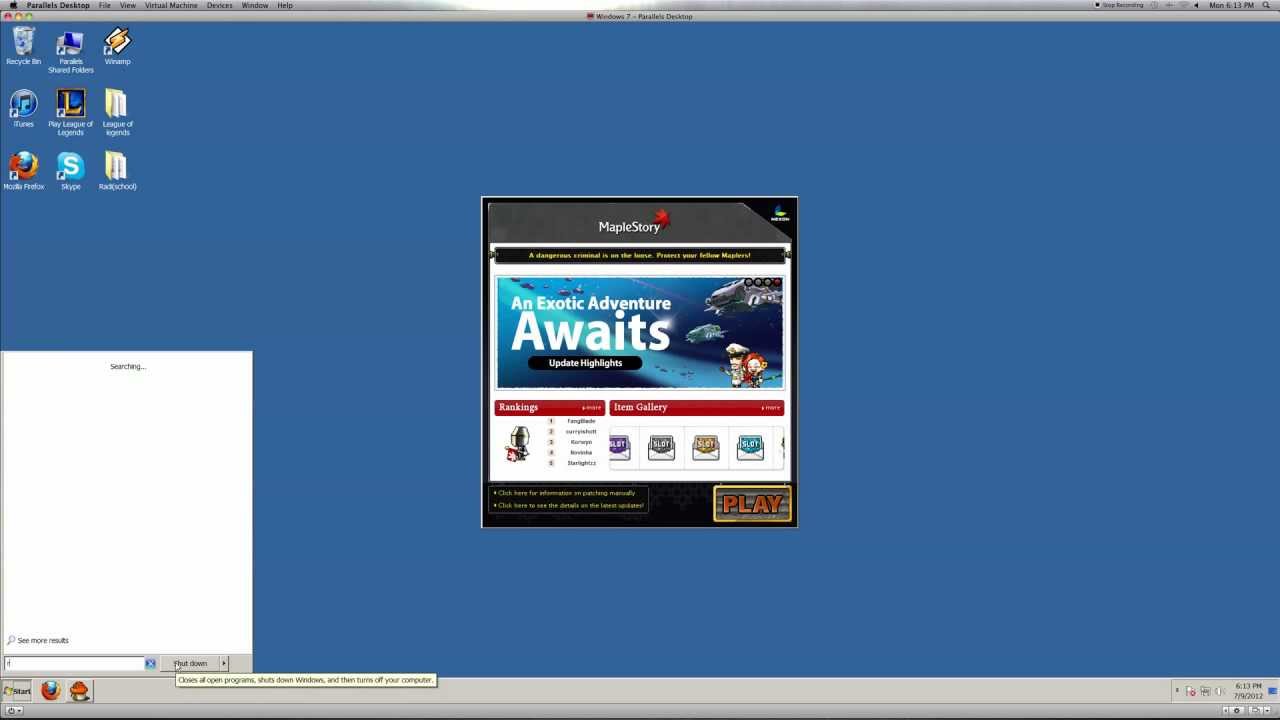Show hidden Windows system tray icons
The width and height of the screenshot is (1280, 720).
point(1177,690)
